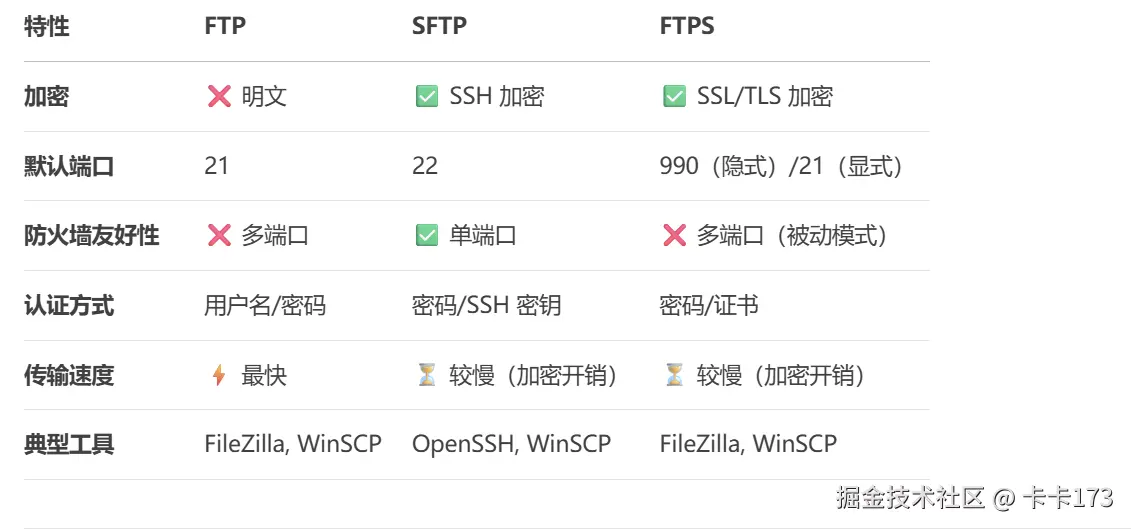
Task: Click the red cross icon beside 明文
Action: click(219, 97)
